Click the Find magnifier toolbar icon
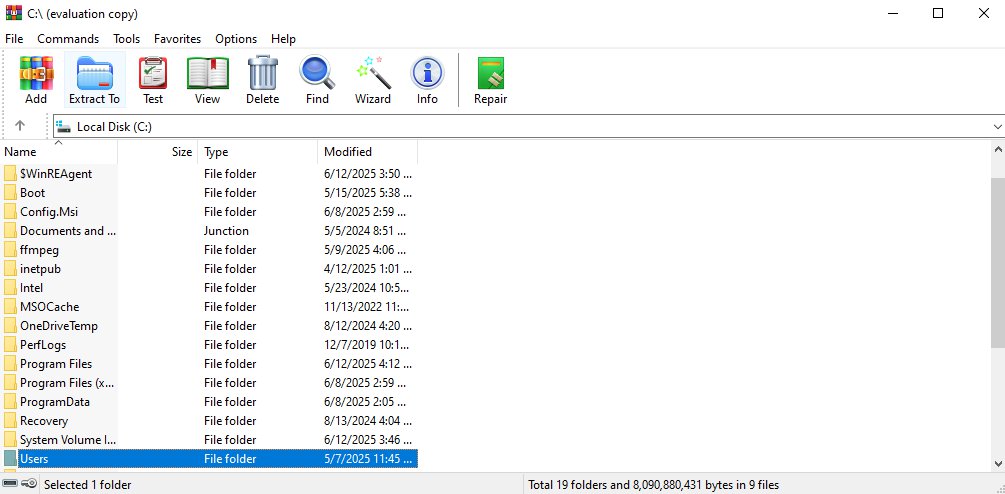The image size is (1005, 494). pos(317,73)
